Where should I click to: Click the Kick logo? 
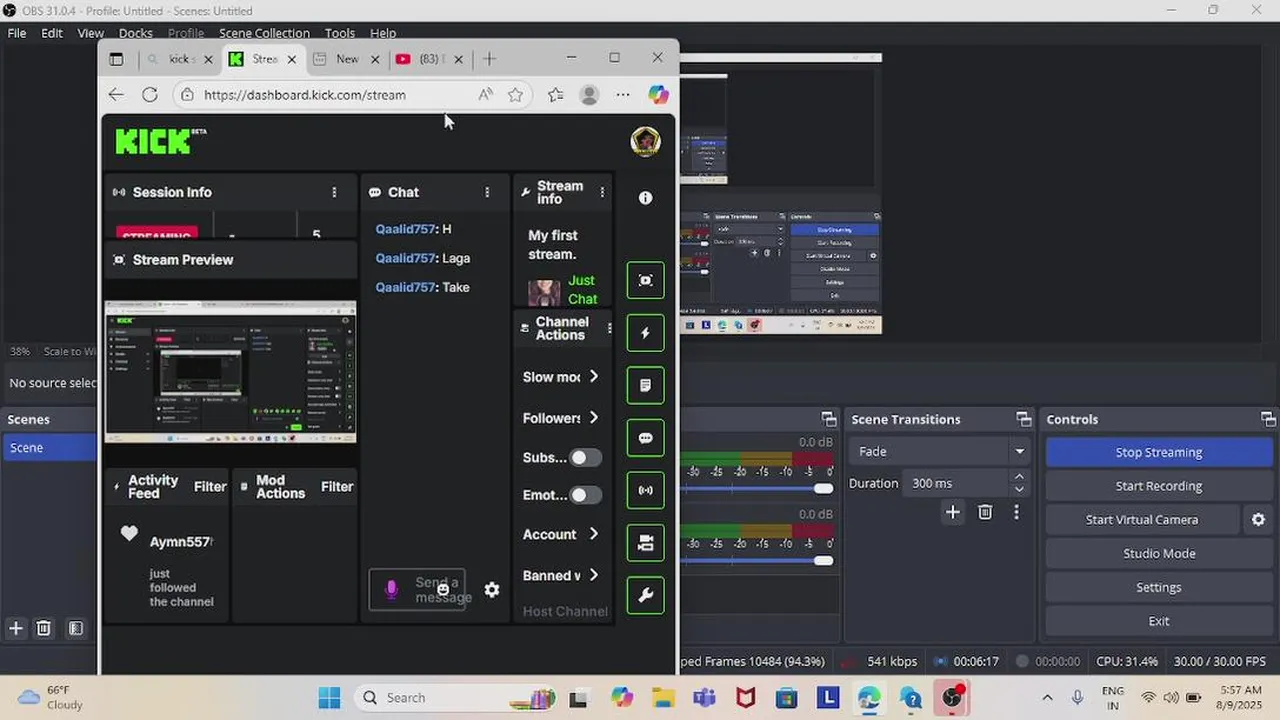pos(160,141)
